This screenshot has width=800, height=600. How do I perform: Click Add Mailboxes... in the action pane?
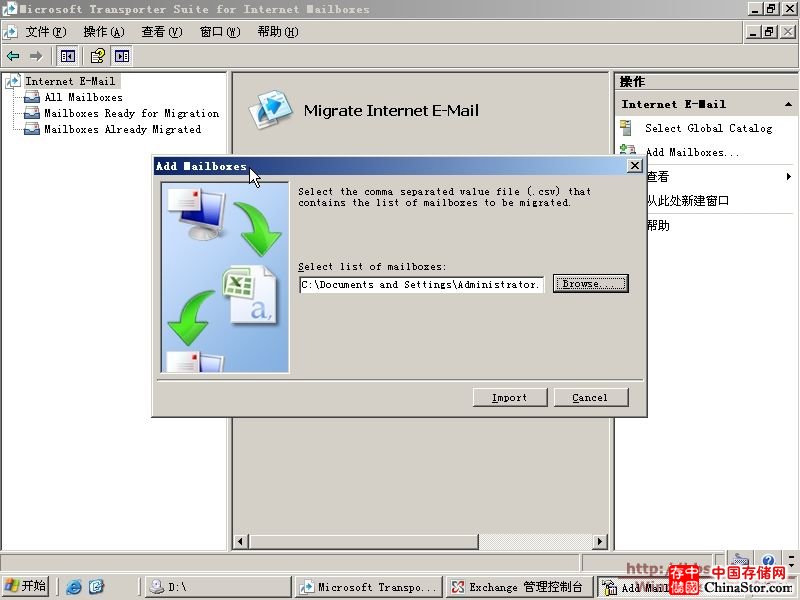pos(692,152)
